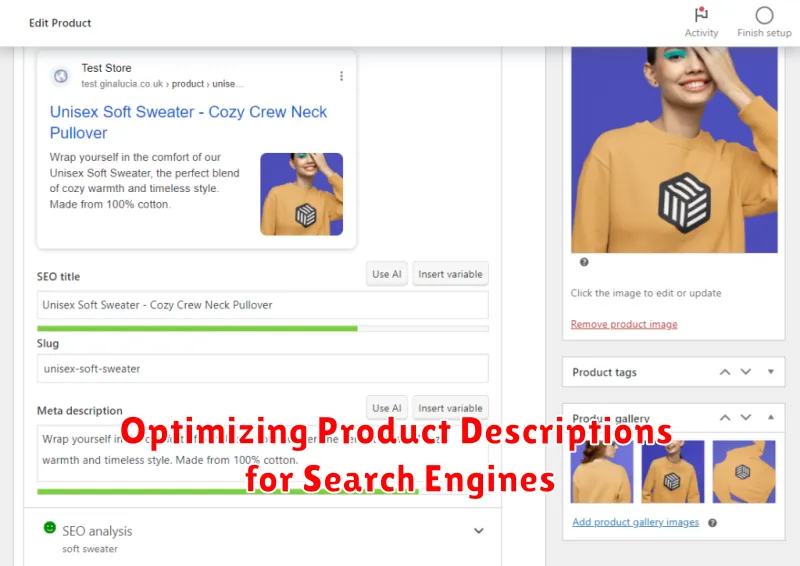
Task: Open the three-dot menu in search preview
Action: click(341, 76)
